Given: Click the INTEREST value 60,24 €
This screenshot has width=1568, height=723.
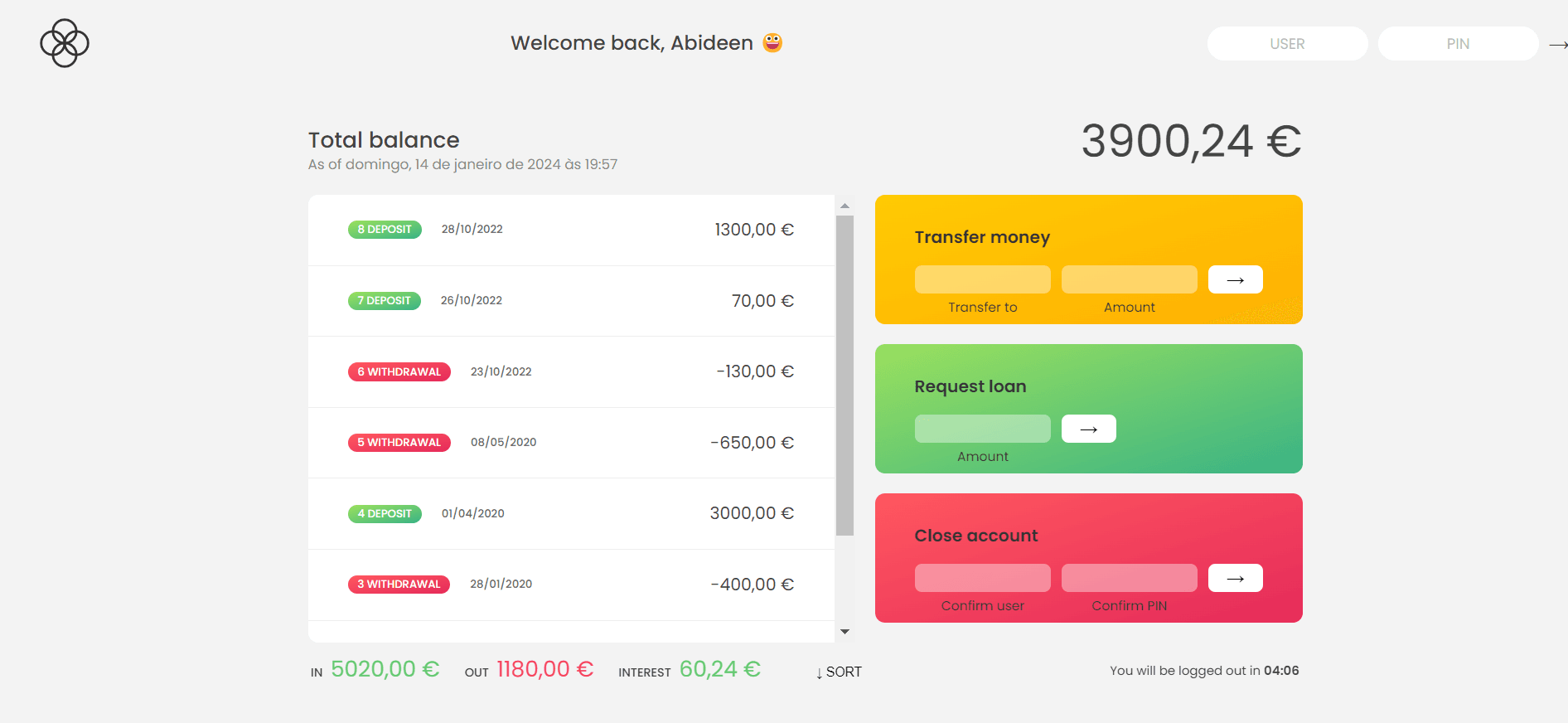Looking at the screenshot, I should 720,669.
